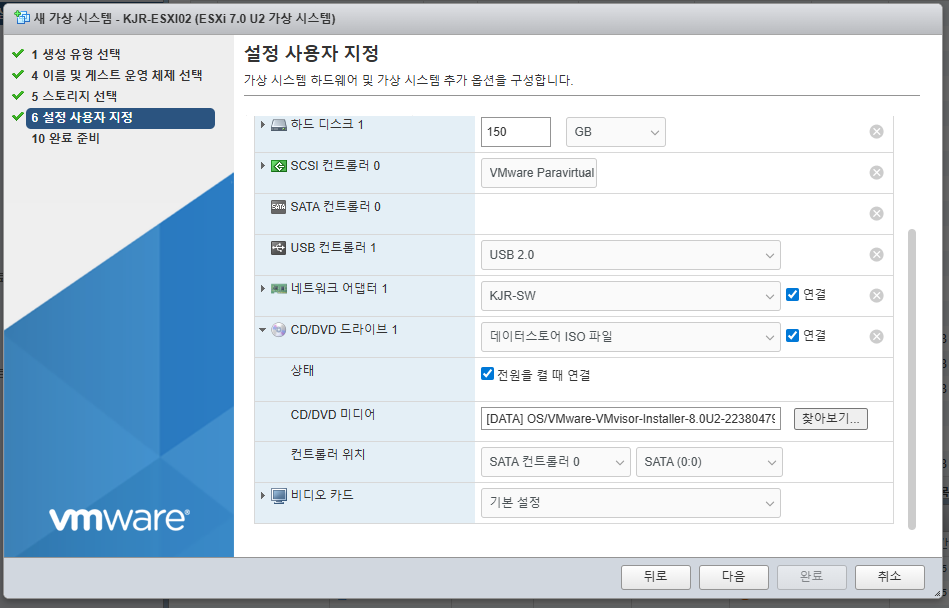Screen dimensions: 949x608
Task: Click the hard disk size 150 field
Action: 516,132
